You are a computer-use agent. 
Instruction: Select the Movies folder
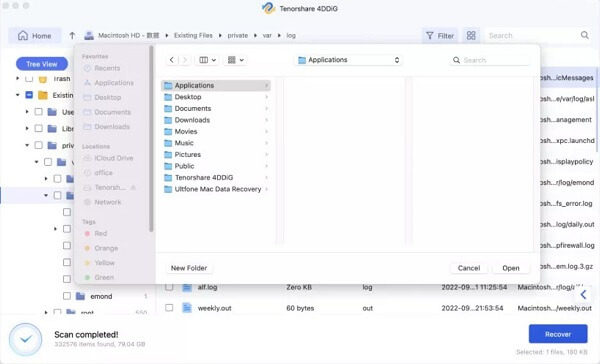(216, 131)
